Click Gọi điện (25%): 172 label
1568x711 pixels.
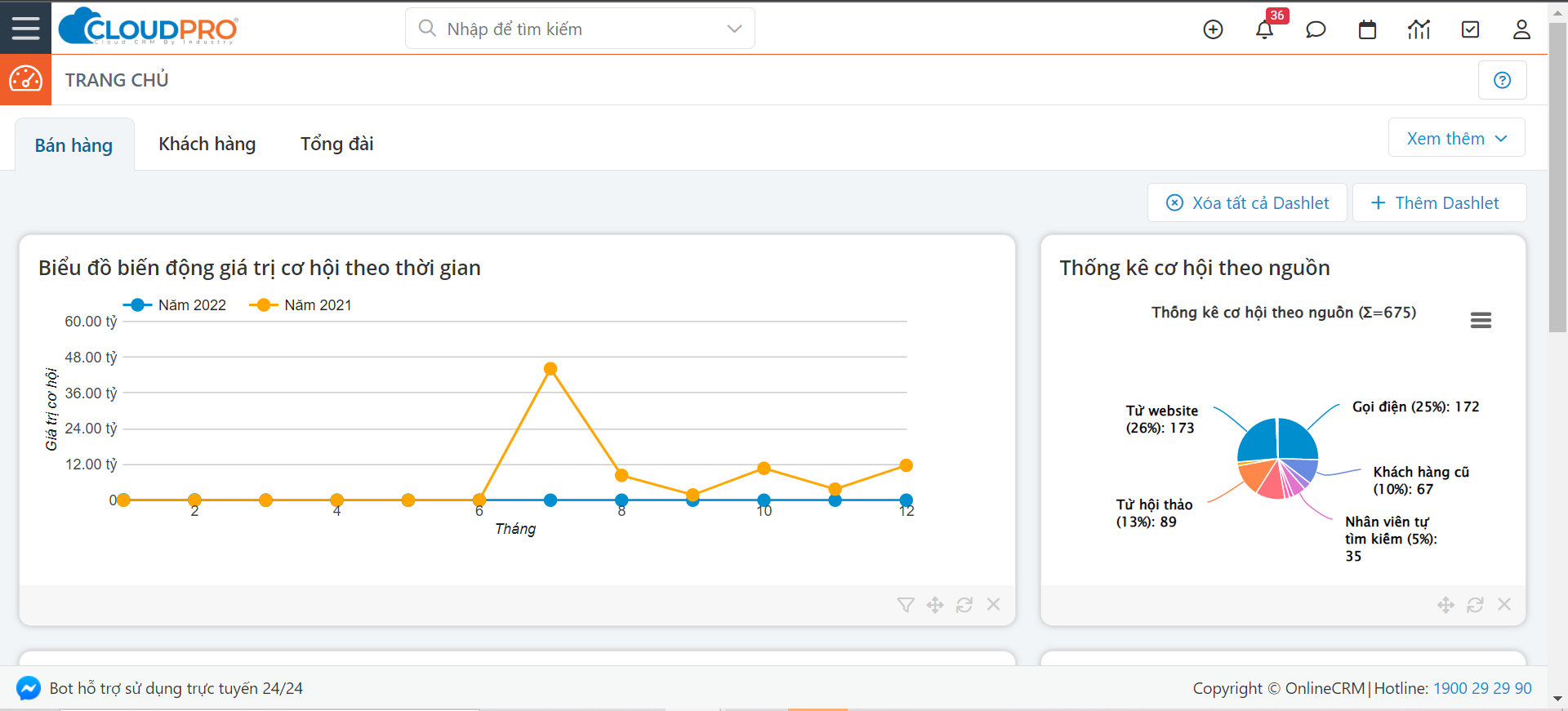[1415, 407]
